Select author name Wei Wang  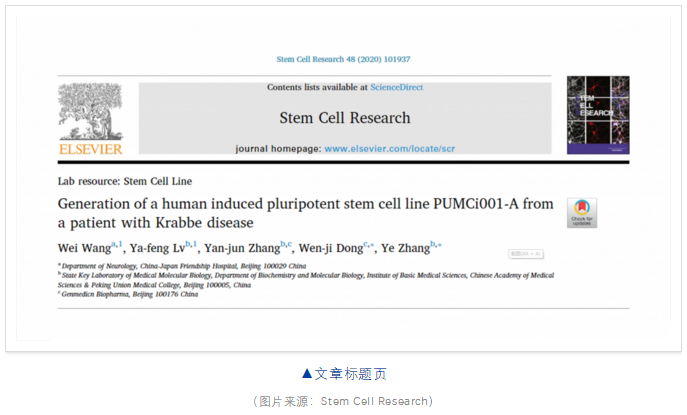(85, 248)
